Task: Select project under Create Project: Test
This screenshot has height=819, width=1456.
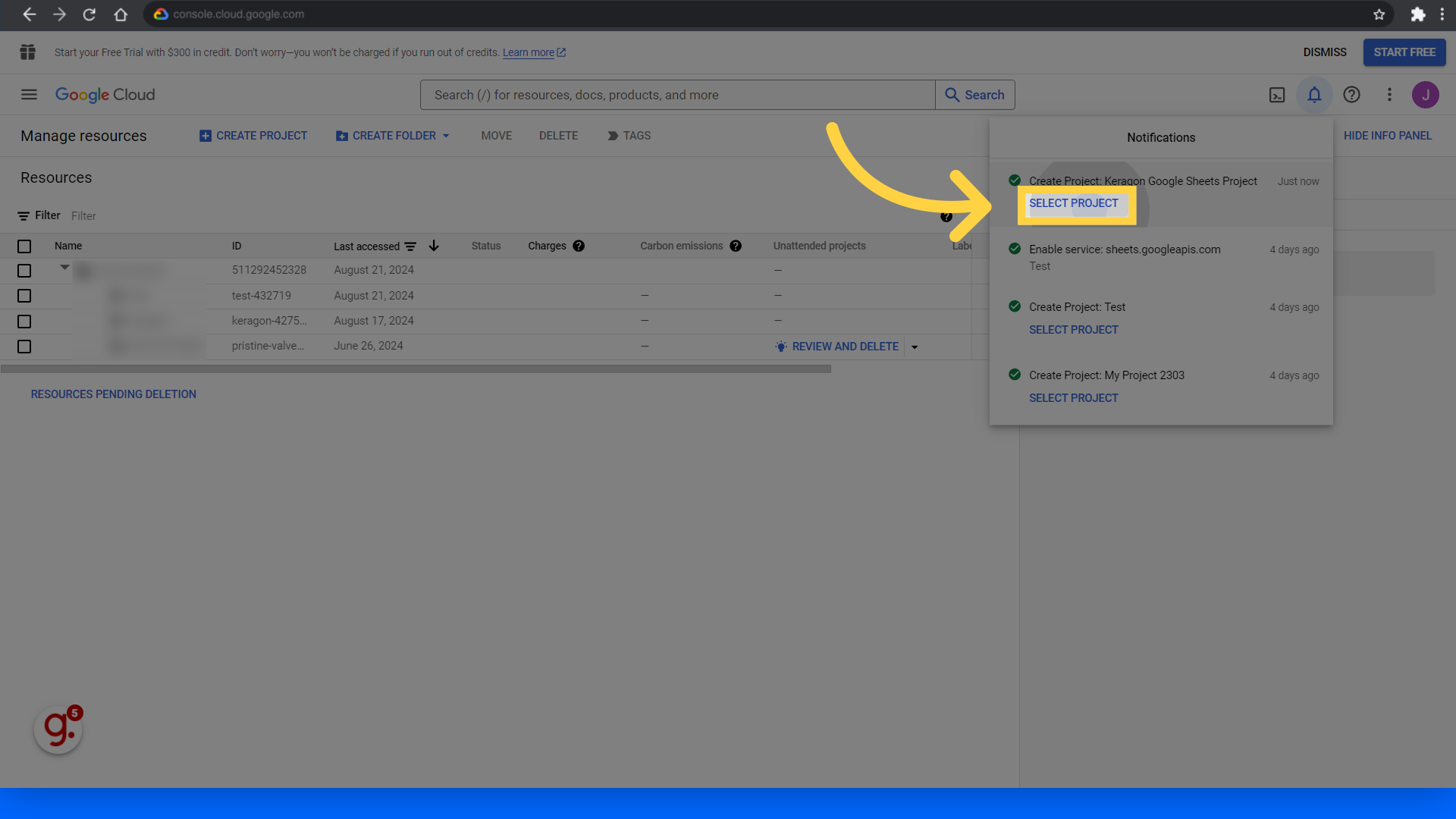Action: click(1074, 330)
